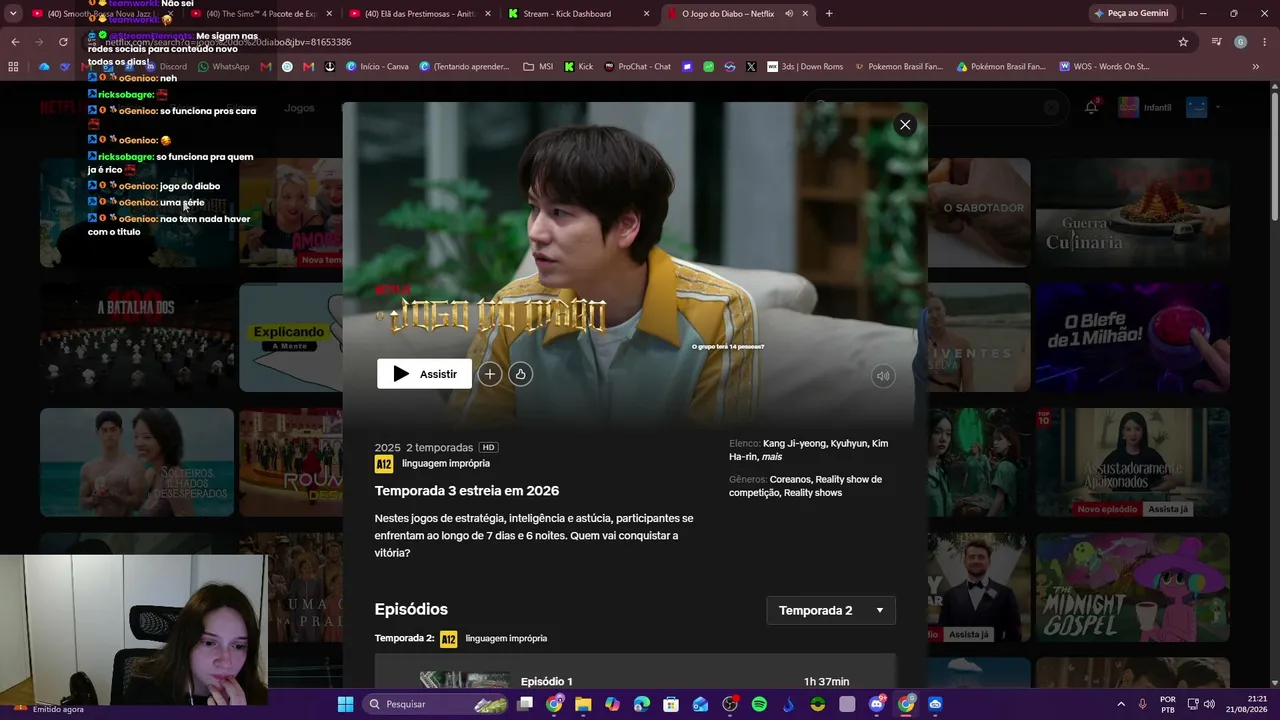Open the Discord bookmark

165,67
